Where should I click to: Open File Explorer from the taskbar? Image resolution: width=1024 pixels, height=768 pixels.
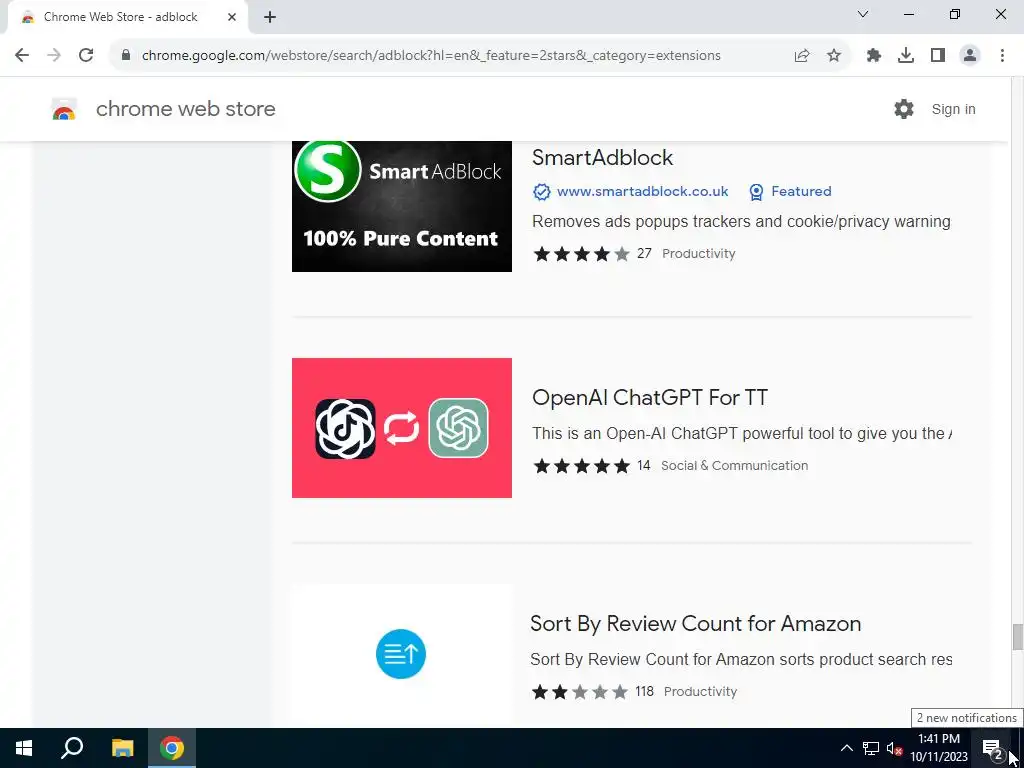[122, 748]
